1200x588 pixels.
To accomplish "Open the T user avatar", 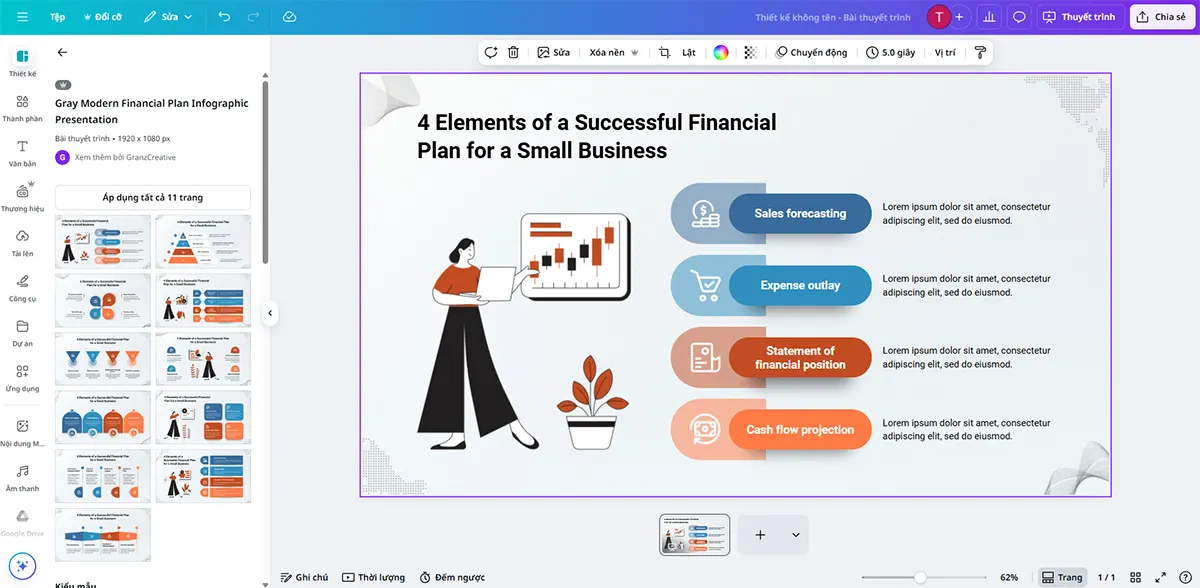I will 938,17.
